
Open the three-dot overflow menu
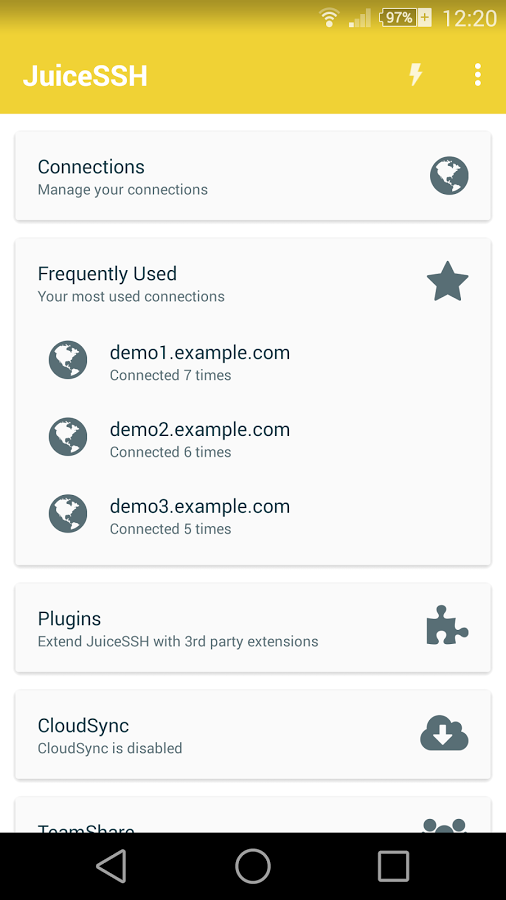pos(477,75)
